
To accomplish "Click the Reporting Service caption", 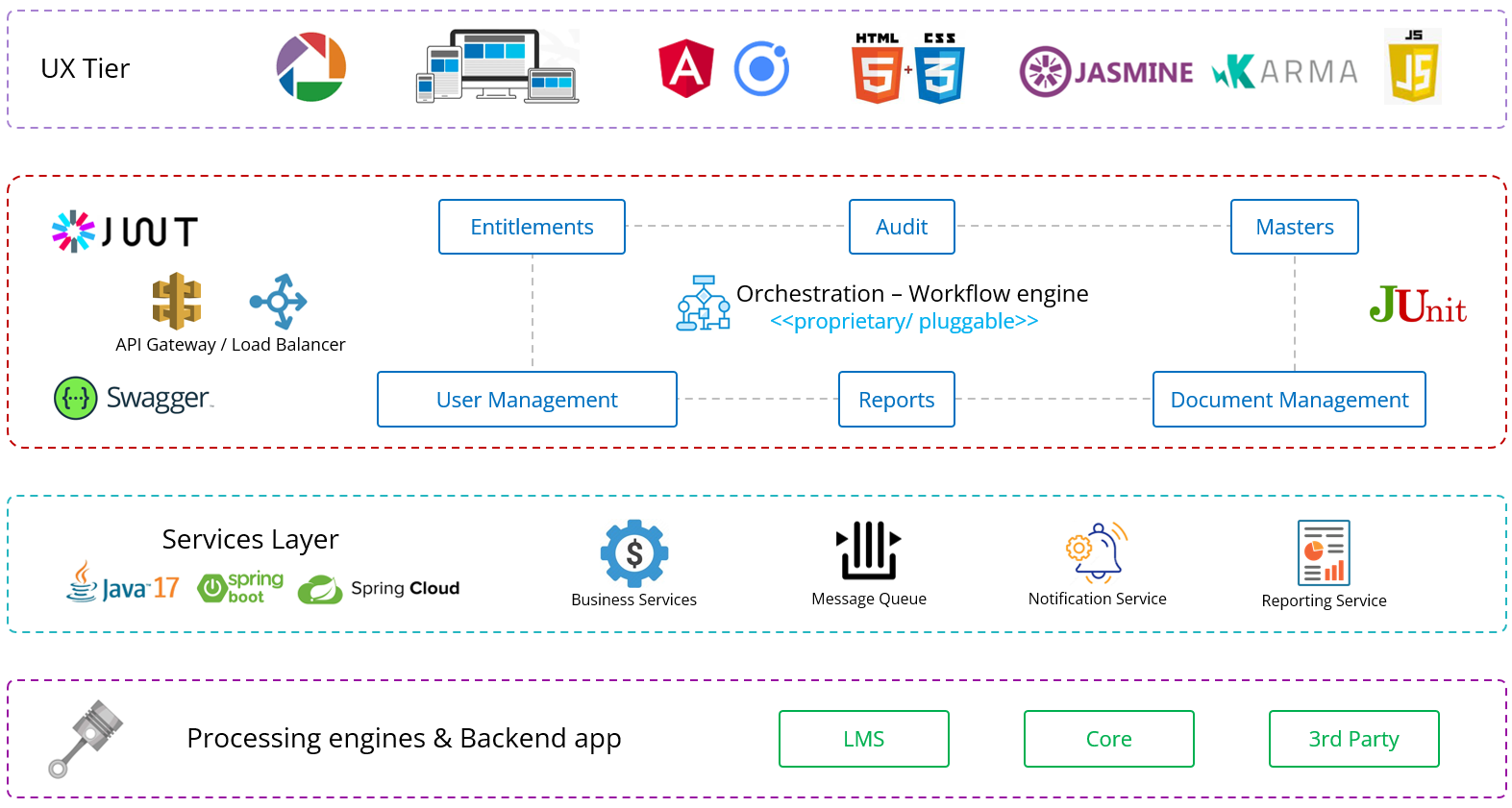I will [x=1325, y=601].
